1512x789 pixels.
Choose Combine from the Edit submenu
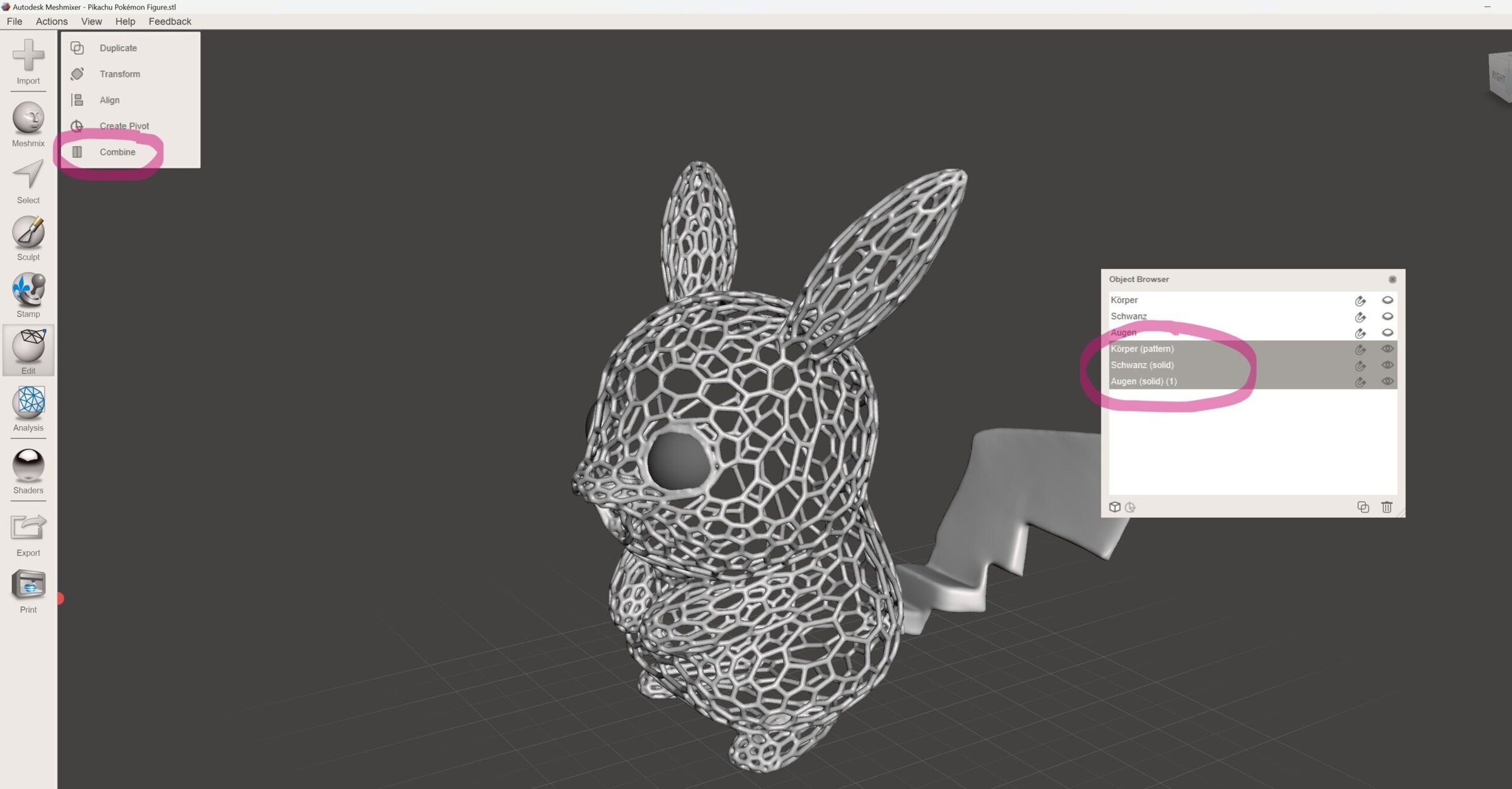pos(117,152)
